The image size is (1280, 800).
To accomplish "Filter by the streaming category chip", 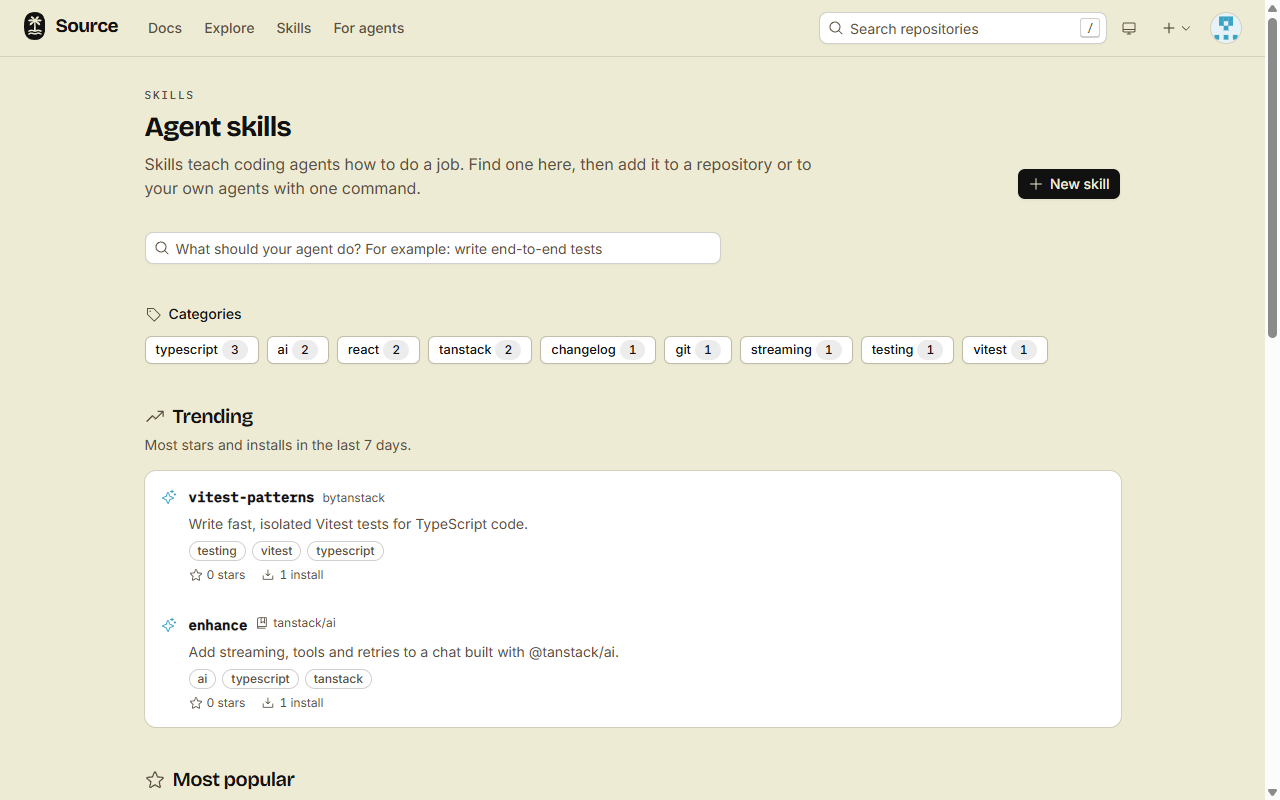I will pos(796,350).
